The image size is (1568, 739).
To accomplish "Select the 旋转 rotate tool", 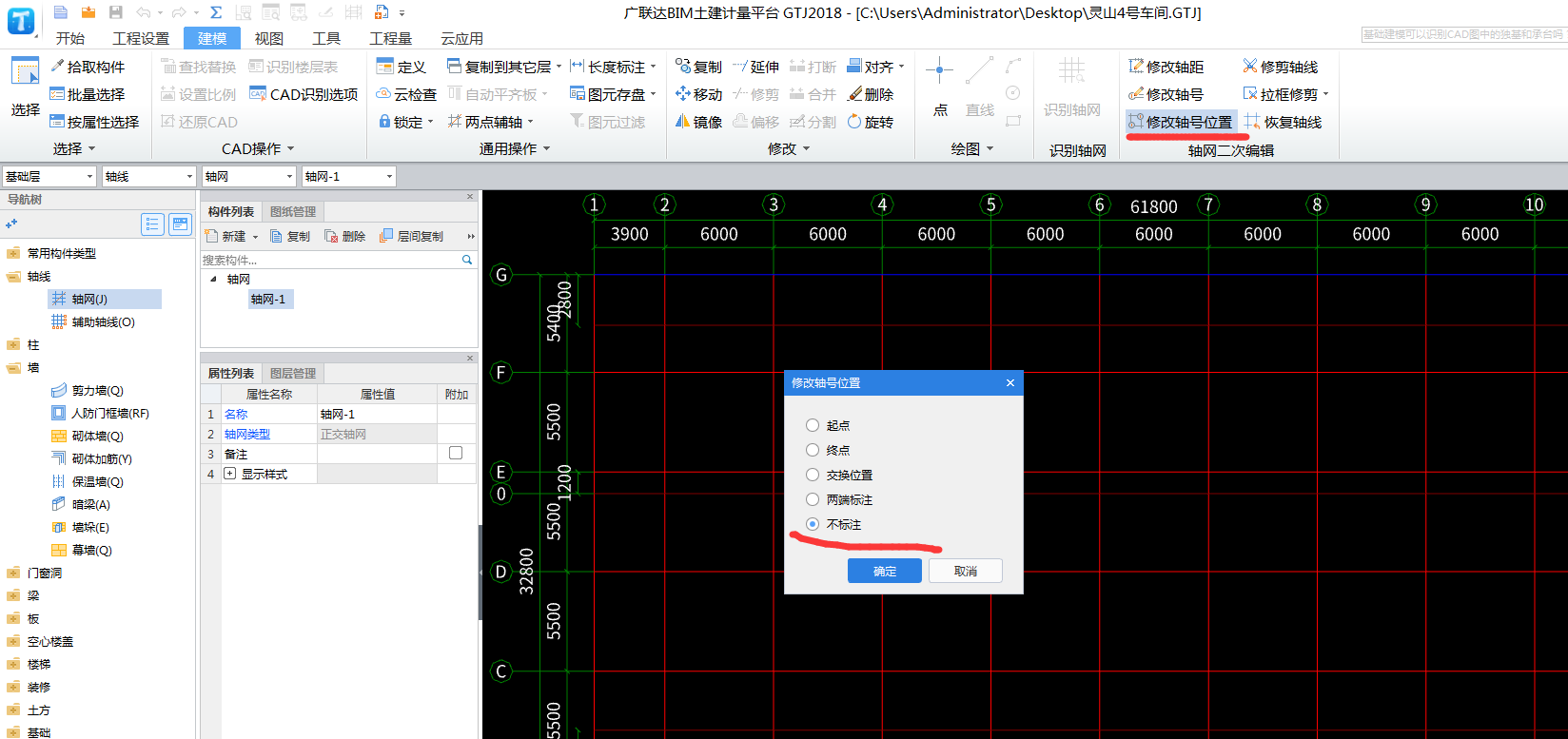I will tap(871, 122).
